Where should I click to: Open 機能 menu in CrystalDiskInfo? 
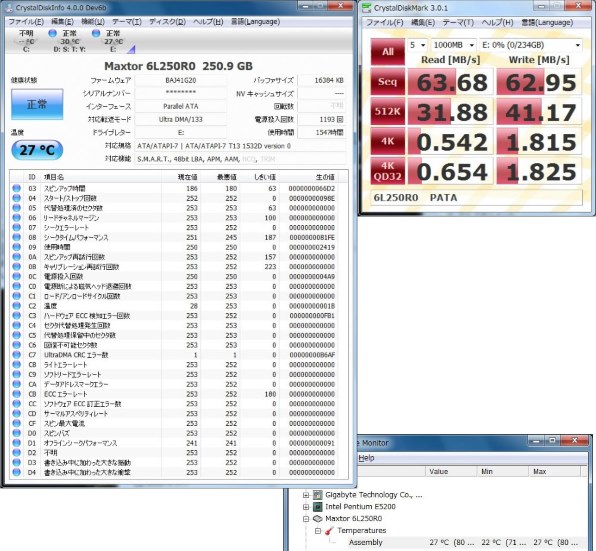[x=93, y=22]
